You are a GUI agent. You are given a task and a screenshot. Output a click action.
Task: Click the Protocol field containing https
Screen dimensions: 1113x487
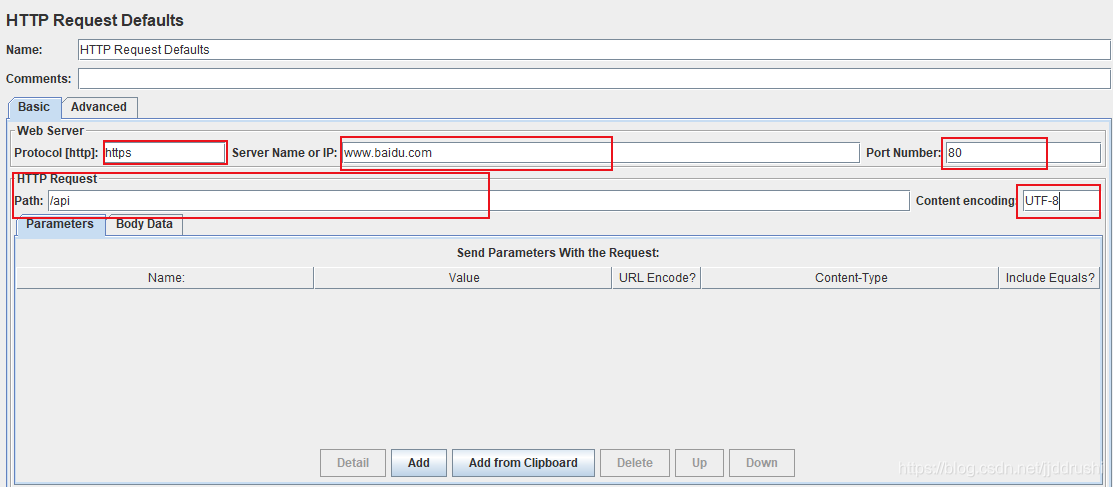pyautogui.click(x=164, y=153)
